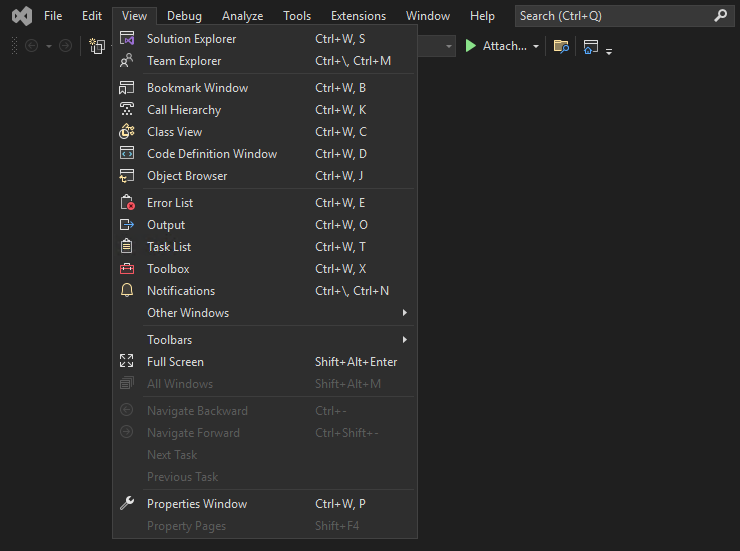
Task: Select Class View entry
Action: [265, 132]
